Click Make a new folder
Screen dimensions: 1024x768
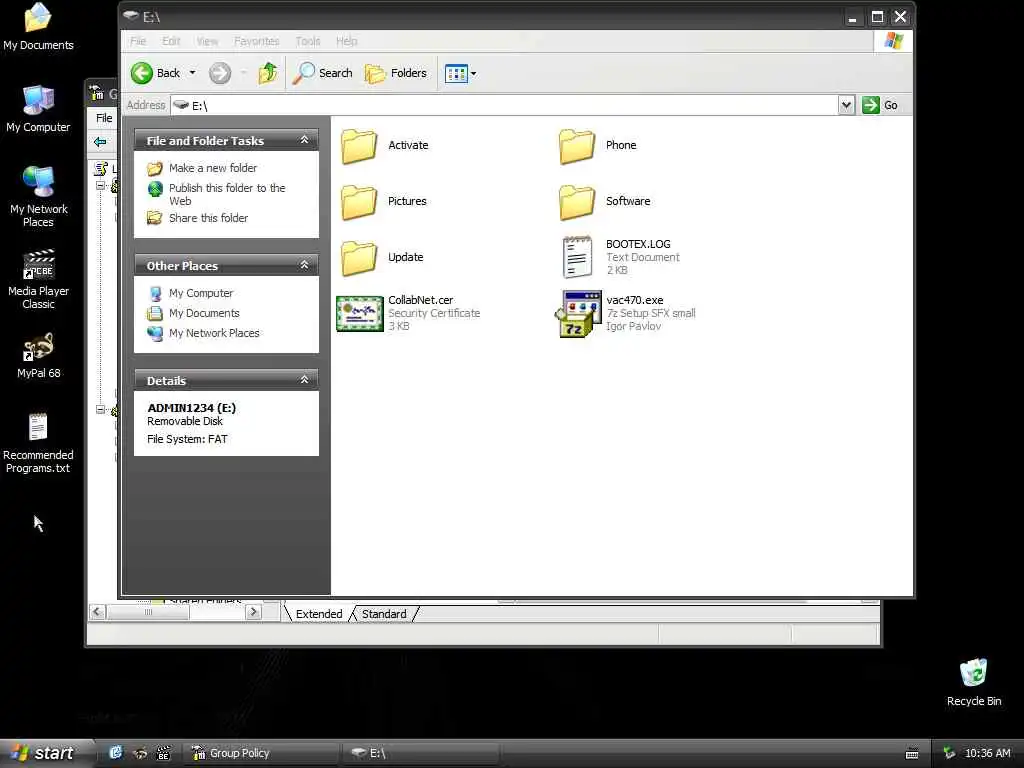coord(213,168)
